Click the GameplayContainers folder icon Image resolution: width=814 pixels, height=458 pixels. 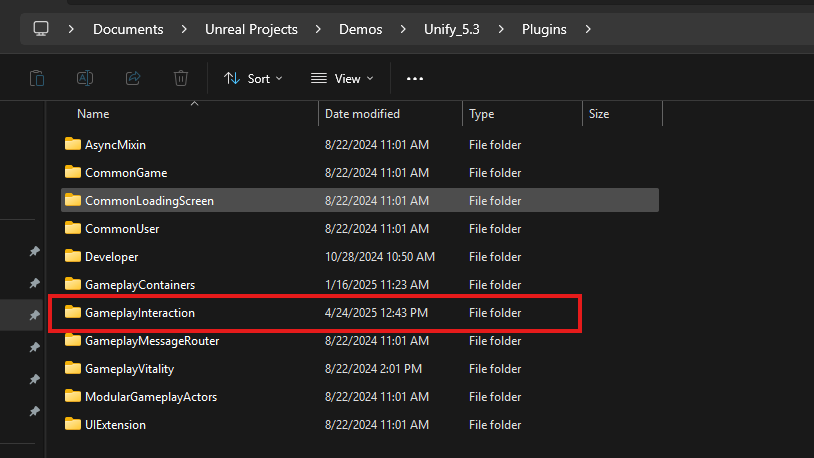[73, 285]
